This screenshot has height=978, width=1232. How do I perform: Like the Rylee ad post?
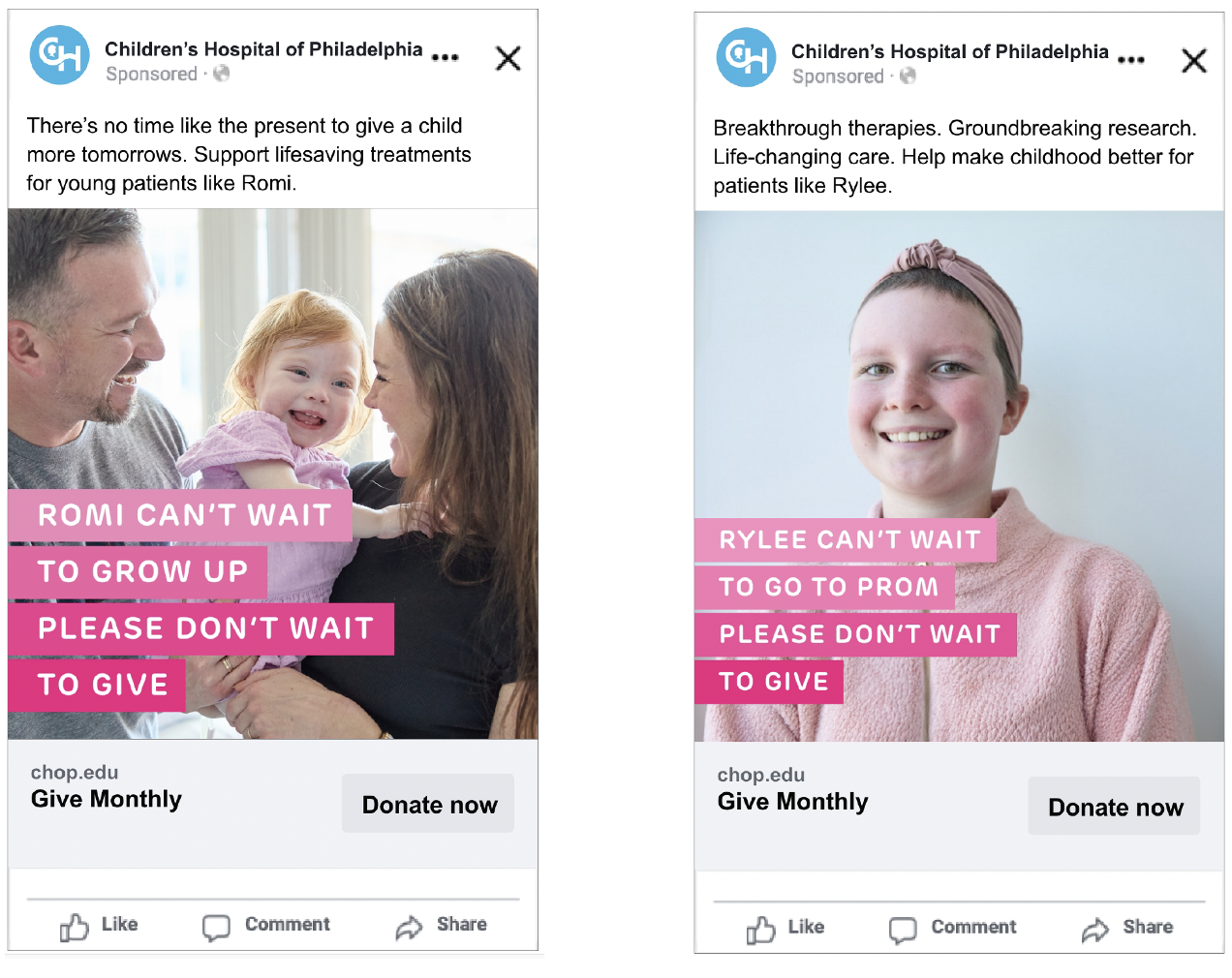click(x=785, y=929)
